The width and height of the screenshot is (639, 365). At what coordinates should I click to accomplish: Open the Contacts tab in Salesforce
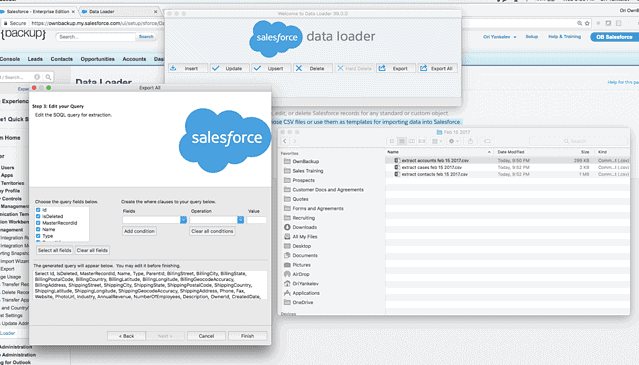(62, 59)
